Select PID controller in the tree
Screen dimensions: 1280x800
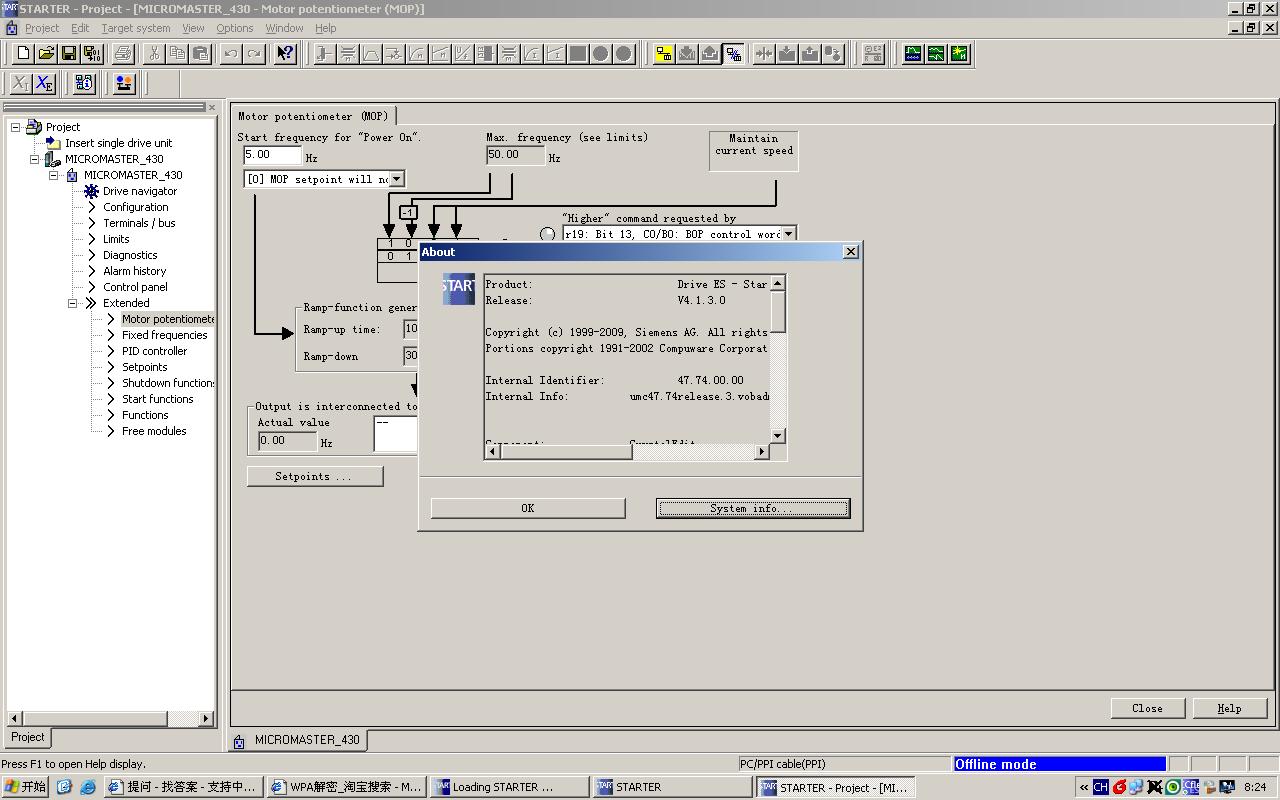pyautogui.click(x=154, y=351)
